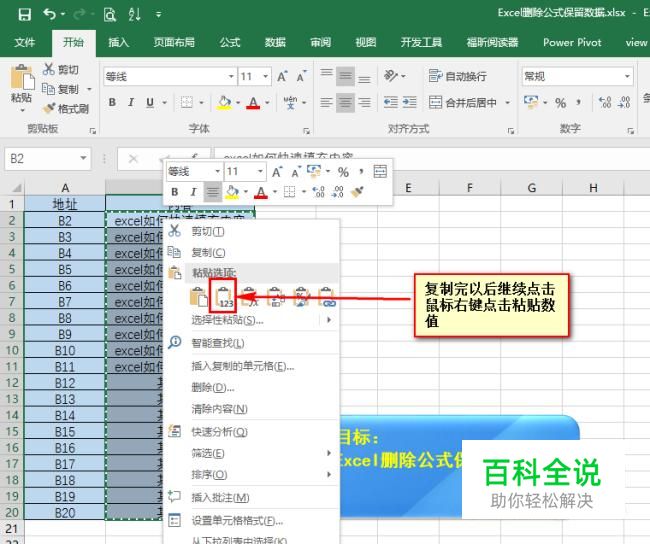Viewport: 650px width, 544px height.
Task: Select column header G
Action: click(532, 188)
